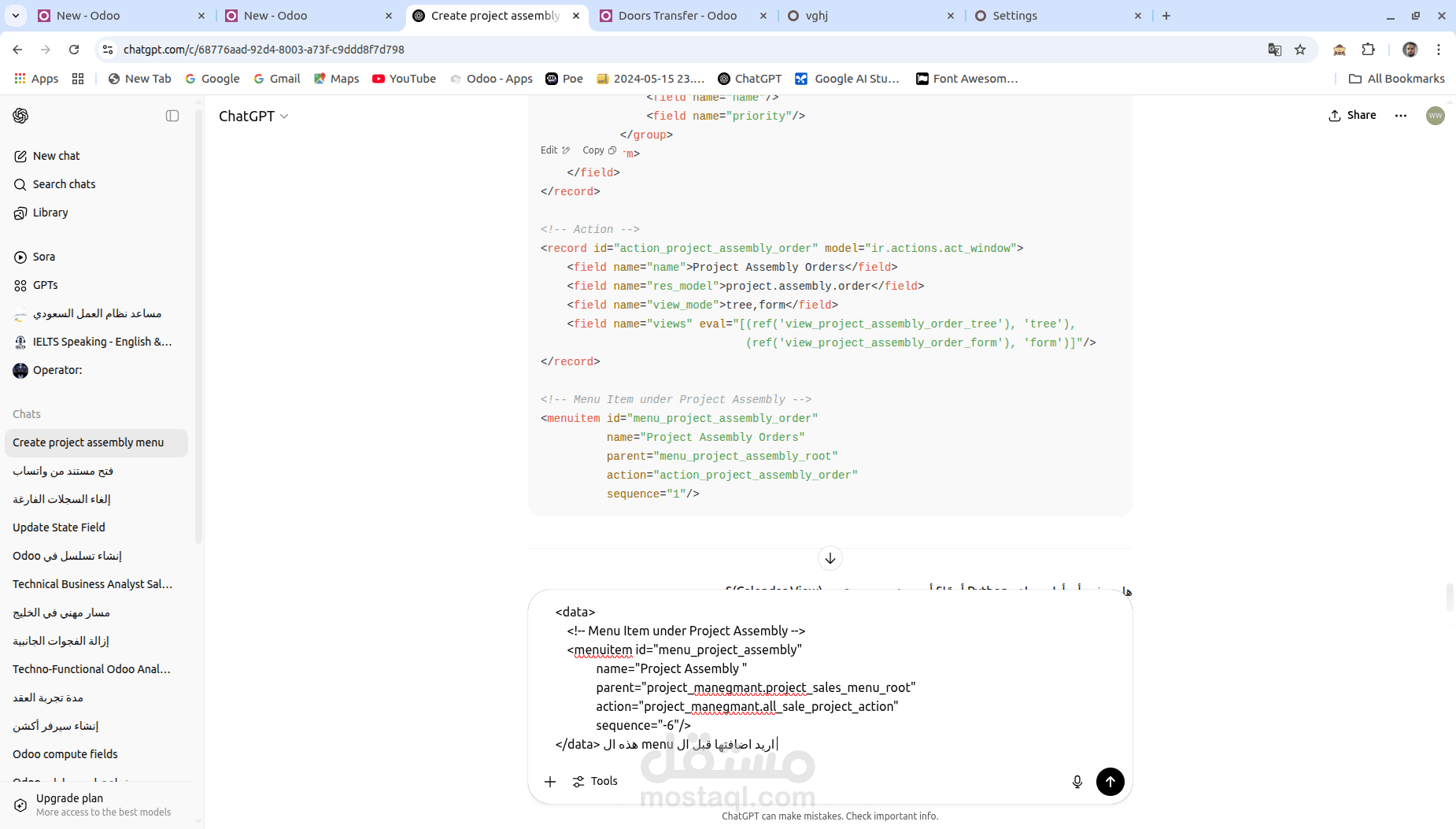Image resolution: width=1456 pixels, height=829 pixels.
Task: Toggle the sidebar collapse icon
Action: (x=172, y=116)
